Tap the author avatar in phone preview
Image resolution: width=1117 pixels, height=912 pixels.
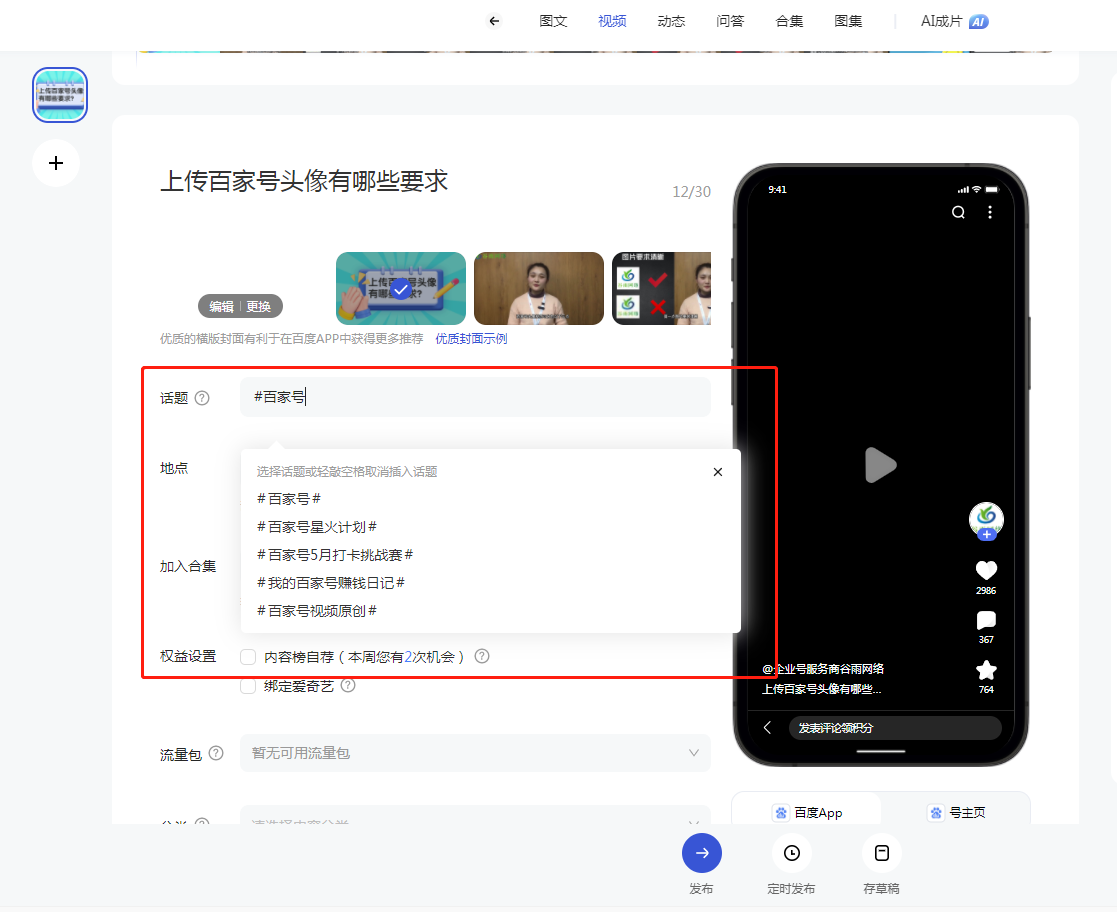(x=986, y=519)
